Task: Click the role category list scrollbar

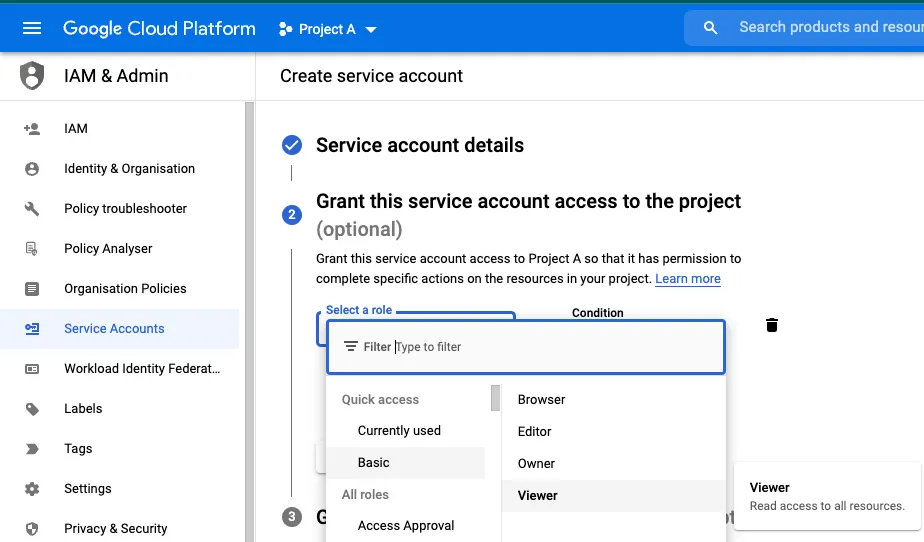Action: click(496, 398)
